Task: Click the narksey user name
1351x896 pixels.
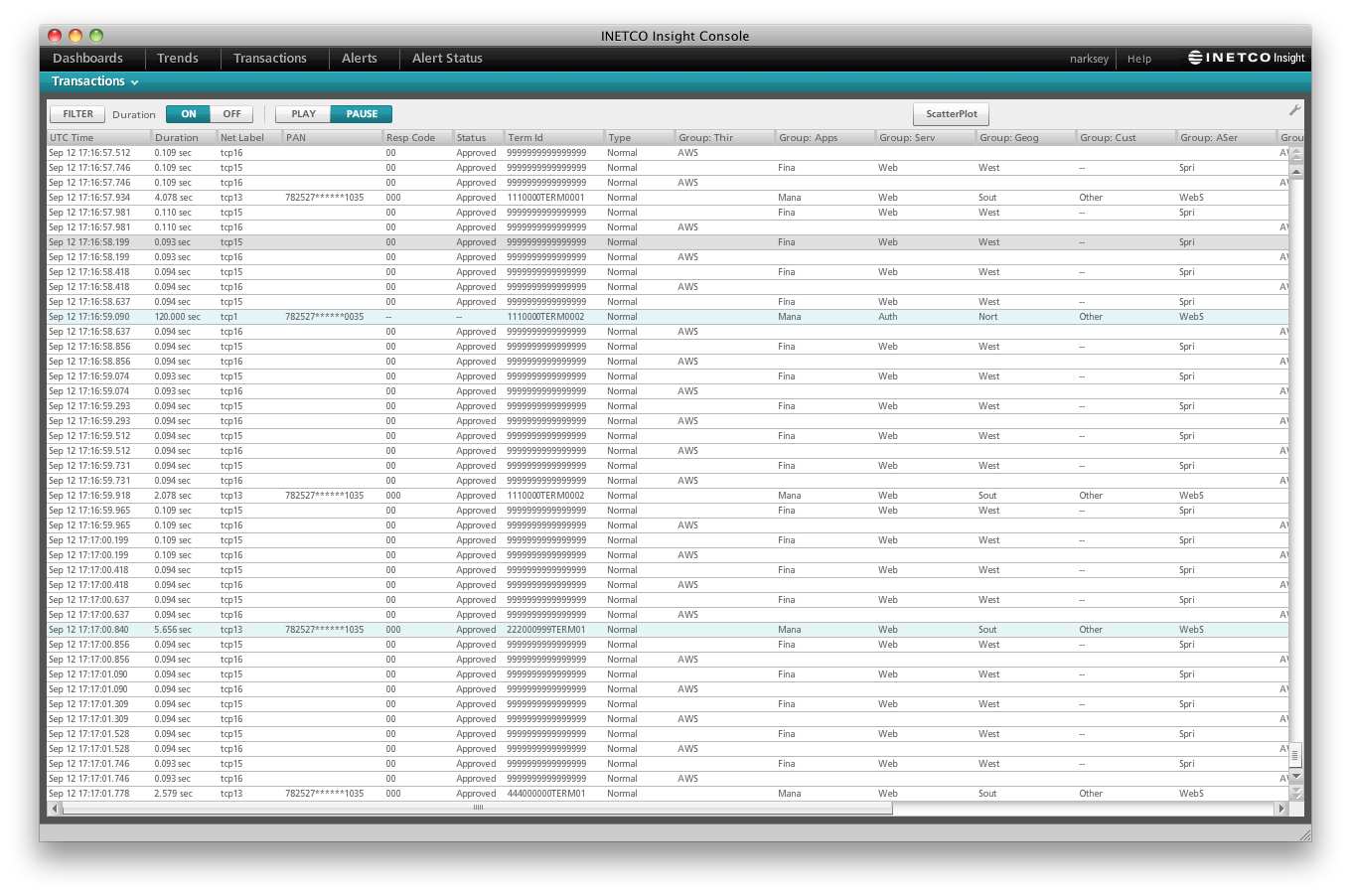Action: pyautogui.click(x=1089, y=59)
